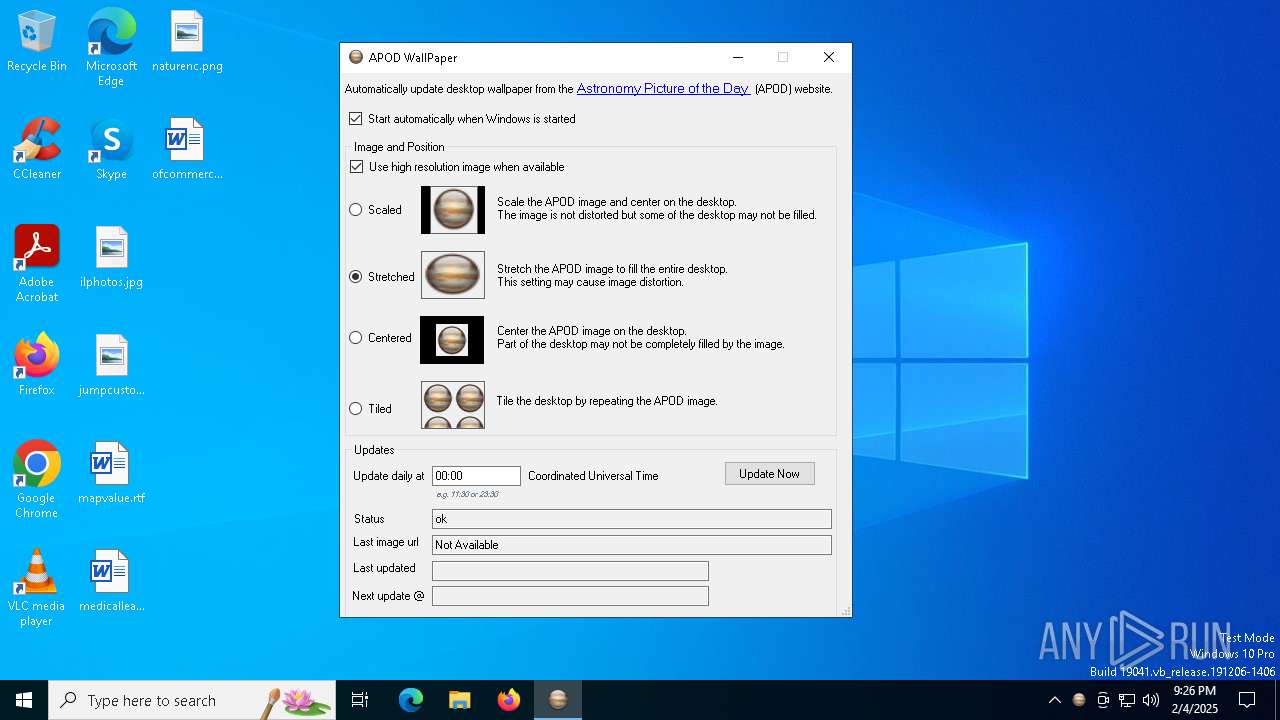Image resolution: width=1280 pixels, height=720 pixels.
Task: Open Task View on the taskbar
Action: coord(360,700)
